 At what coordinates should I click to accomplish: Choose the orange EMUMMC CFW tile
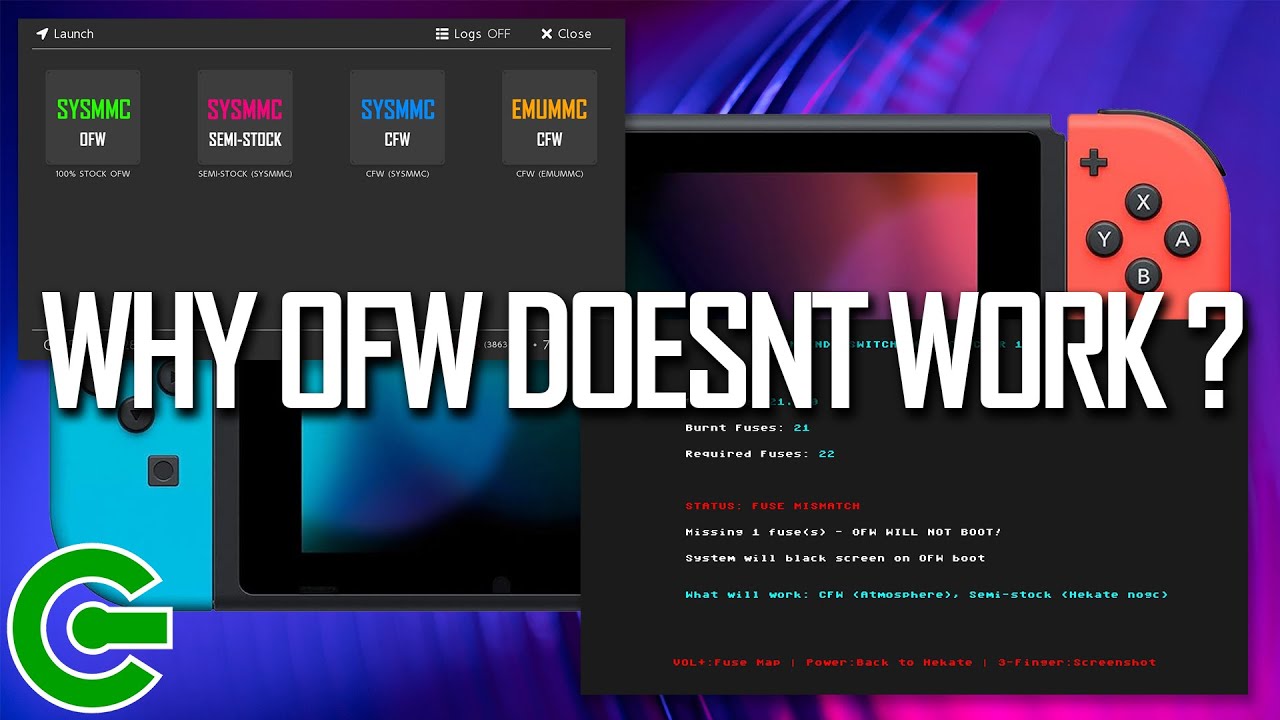coord(549,118)
